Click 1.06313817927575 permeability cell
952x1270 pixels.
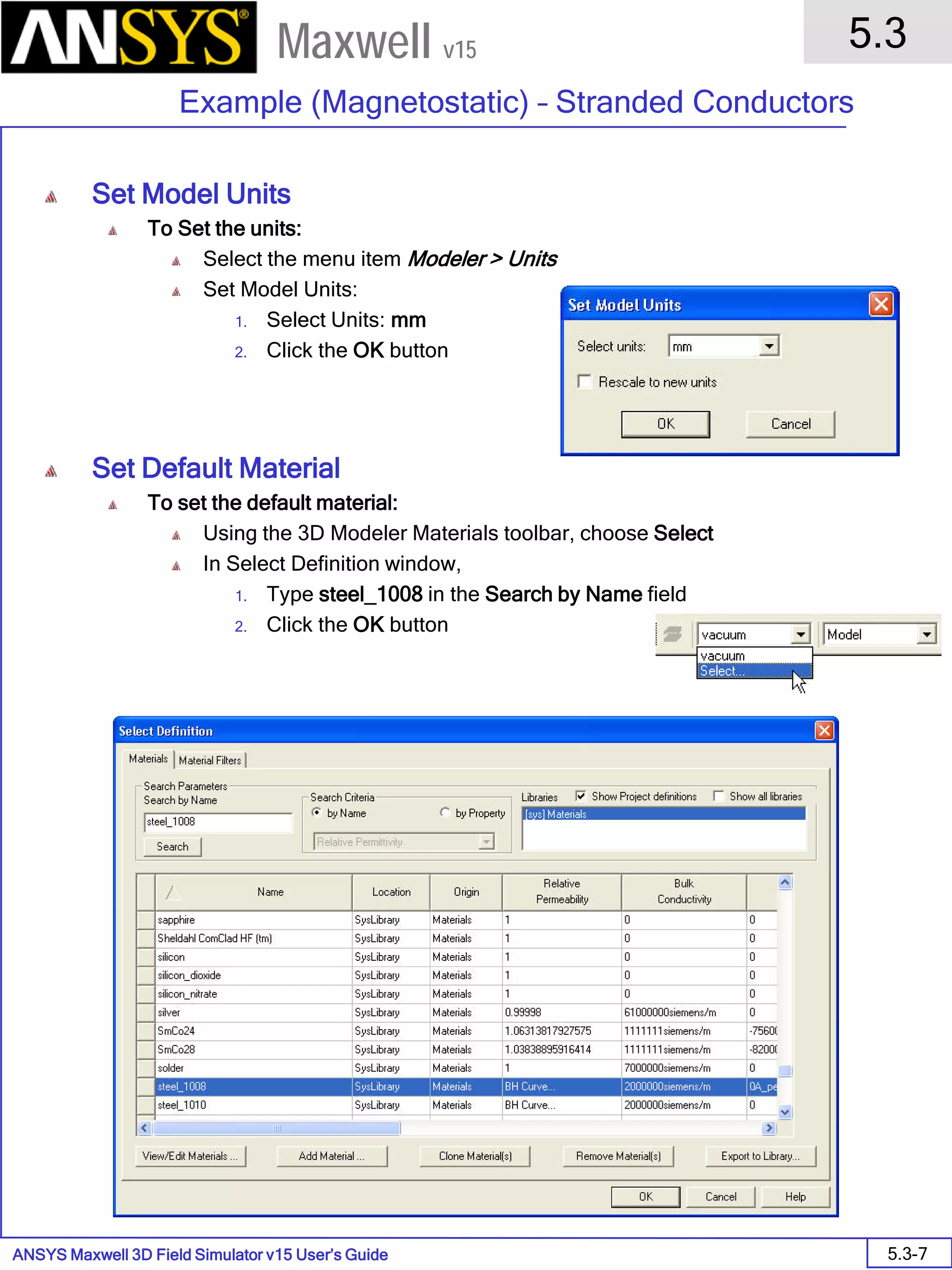(x=562, y=1031)
